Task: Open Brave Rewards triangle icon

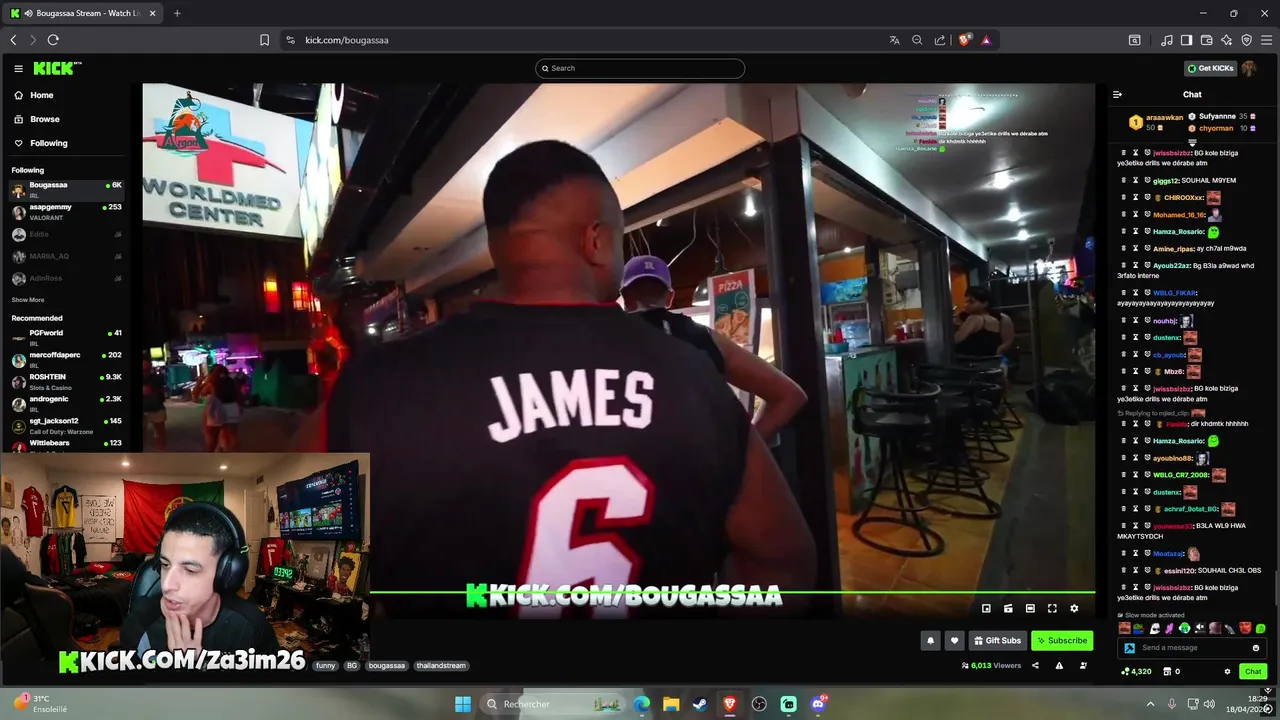Action: (986, 40)
